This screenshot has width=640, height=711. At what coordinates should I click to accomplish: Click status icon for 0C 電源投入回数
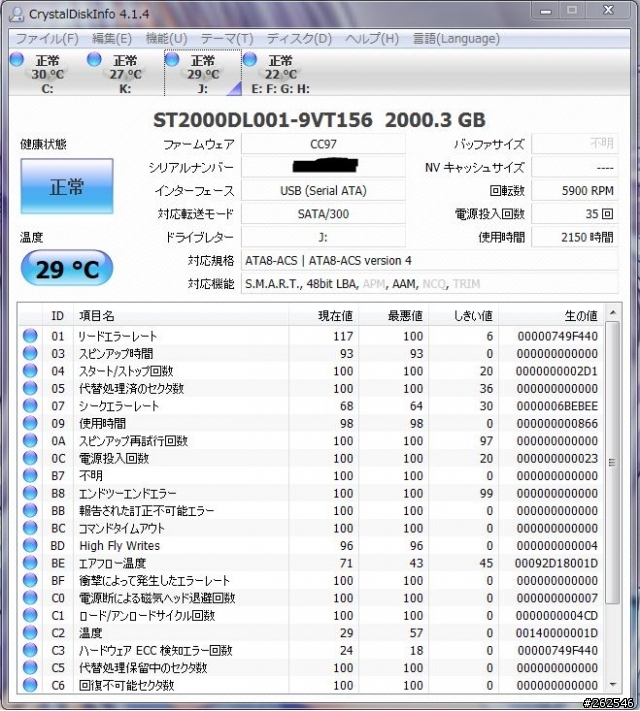[30, 458]
